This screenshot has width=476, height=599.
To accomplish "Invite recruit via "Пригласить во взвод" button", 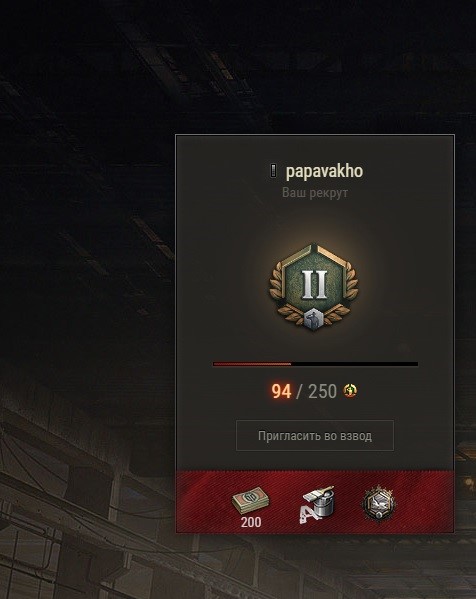I will coord(315,435).
